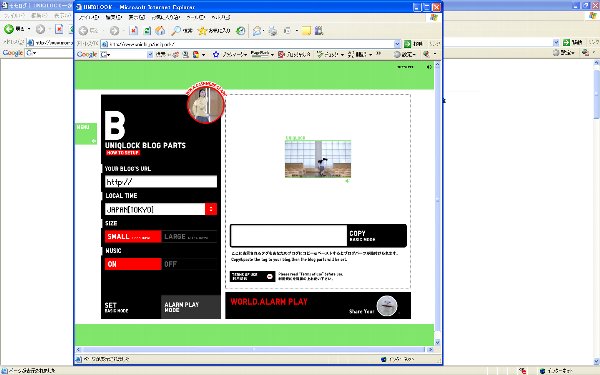Select SMALL size option
Viewport: 600px width, 375px height.
point(133,236)
